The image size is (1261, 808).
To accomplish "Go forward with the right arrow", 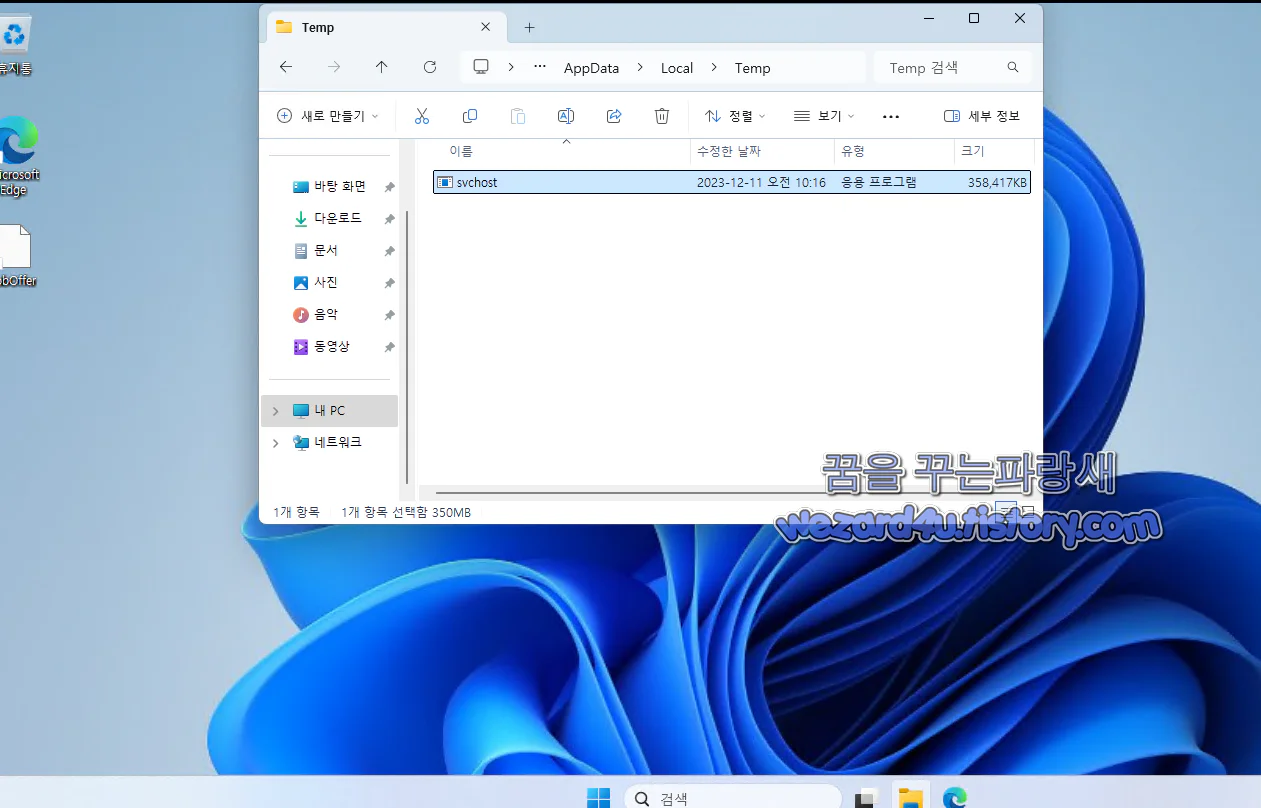I will tap(334, 67).
